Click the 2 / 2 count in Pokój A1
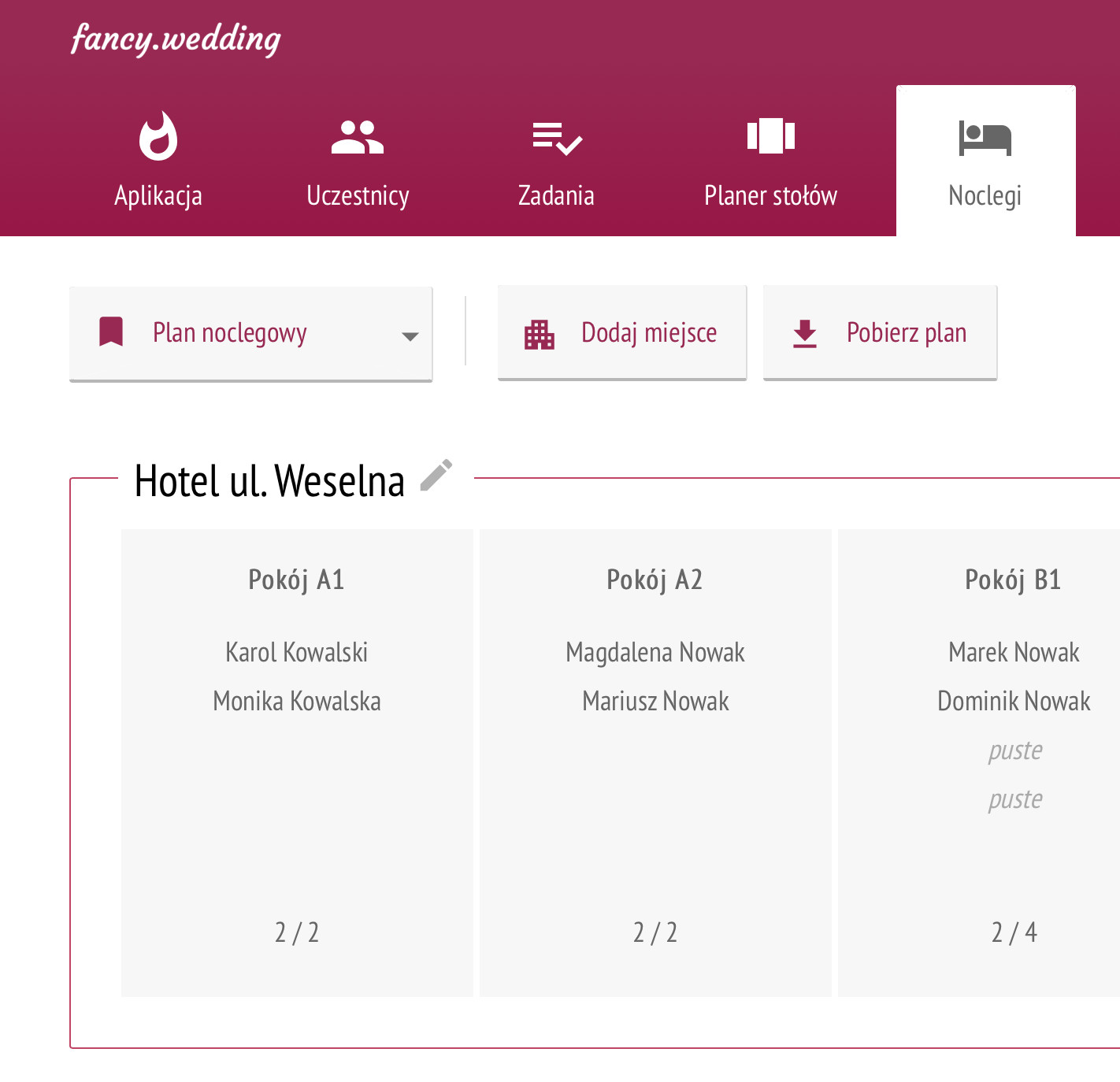Screen dimensions: 1120x1082 (297, 932)
